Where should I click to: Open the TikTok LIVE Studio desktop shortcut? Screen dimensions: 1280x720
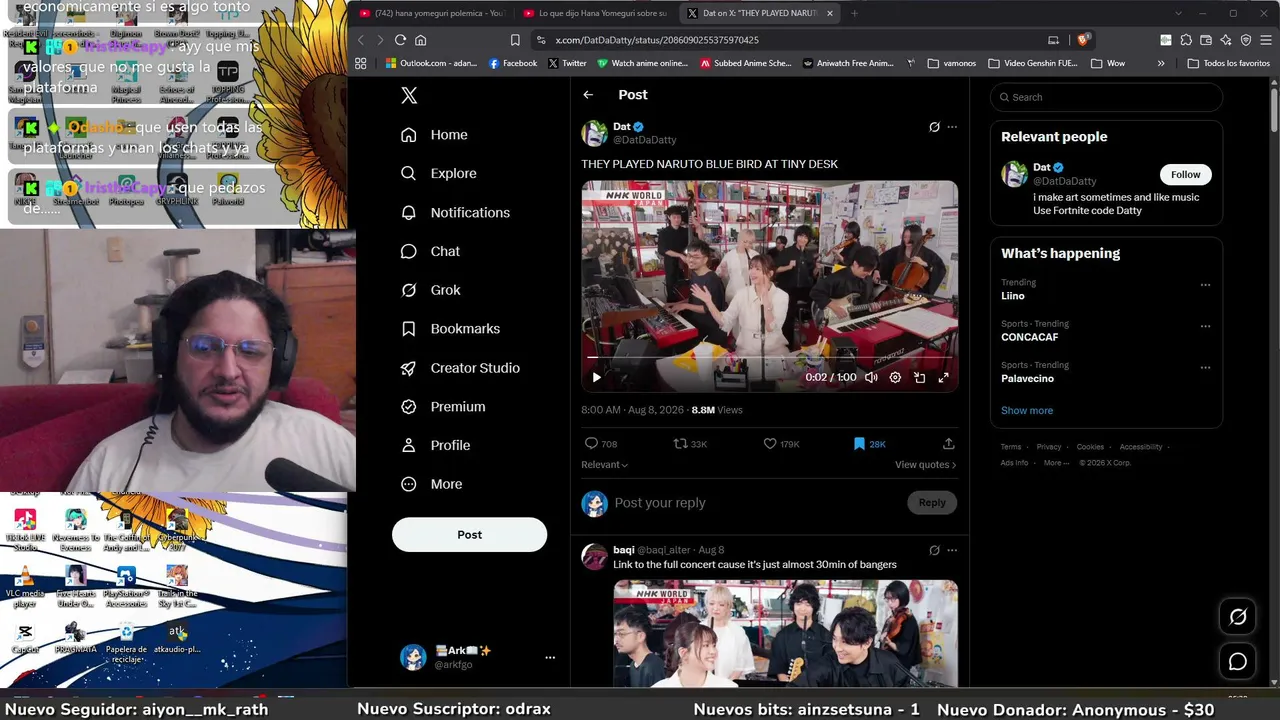click(x=25, y=530)
